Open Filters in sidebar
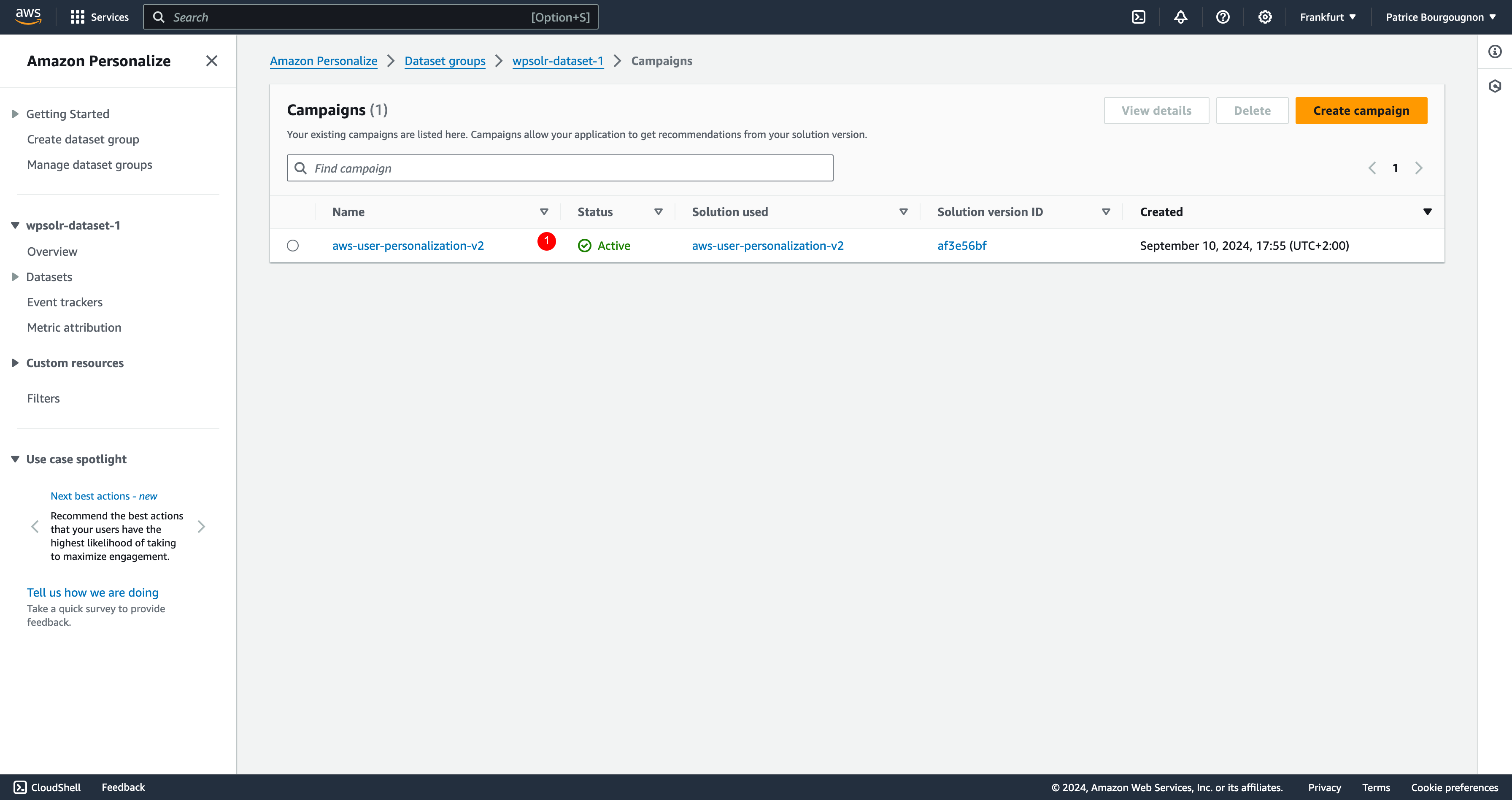The image size is (1512, 800). (x=43, y=399)
